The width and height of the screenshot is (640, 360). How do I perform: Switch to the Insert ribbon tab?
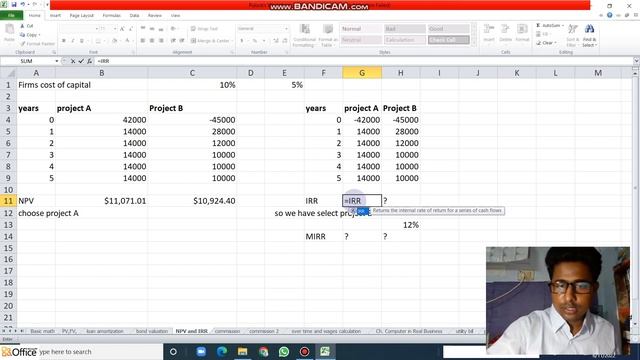click(x=55, y=16)
